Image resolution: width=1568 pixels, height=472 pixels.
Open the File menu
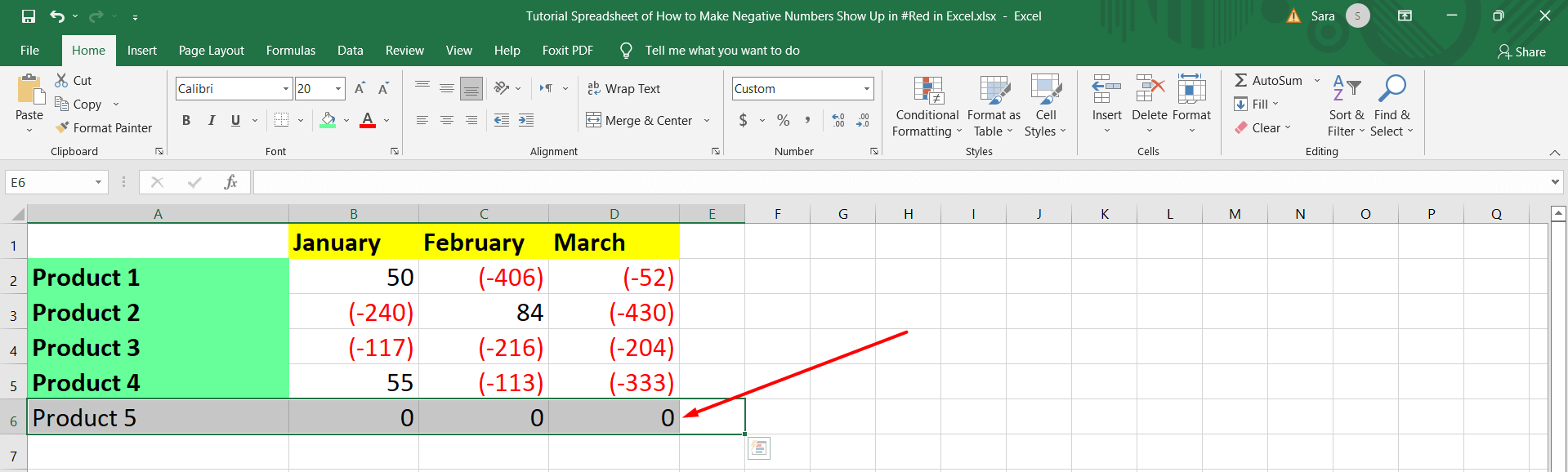click(x=29, y=50)
